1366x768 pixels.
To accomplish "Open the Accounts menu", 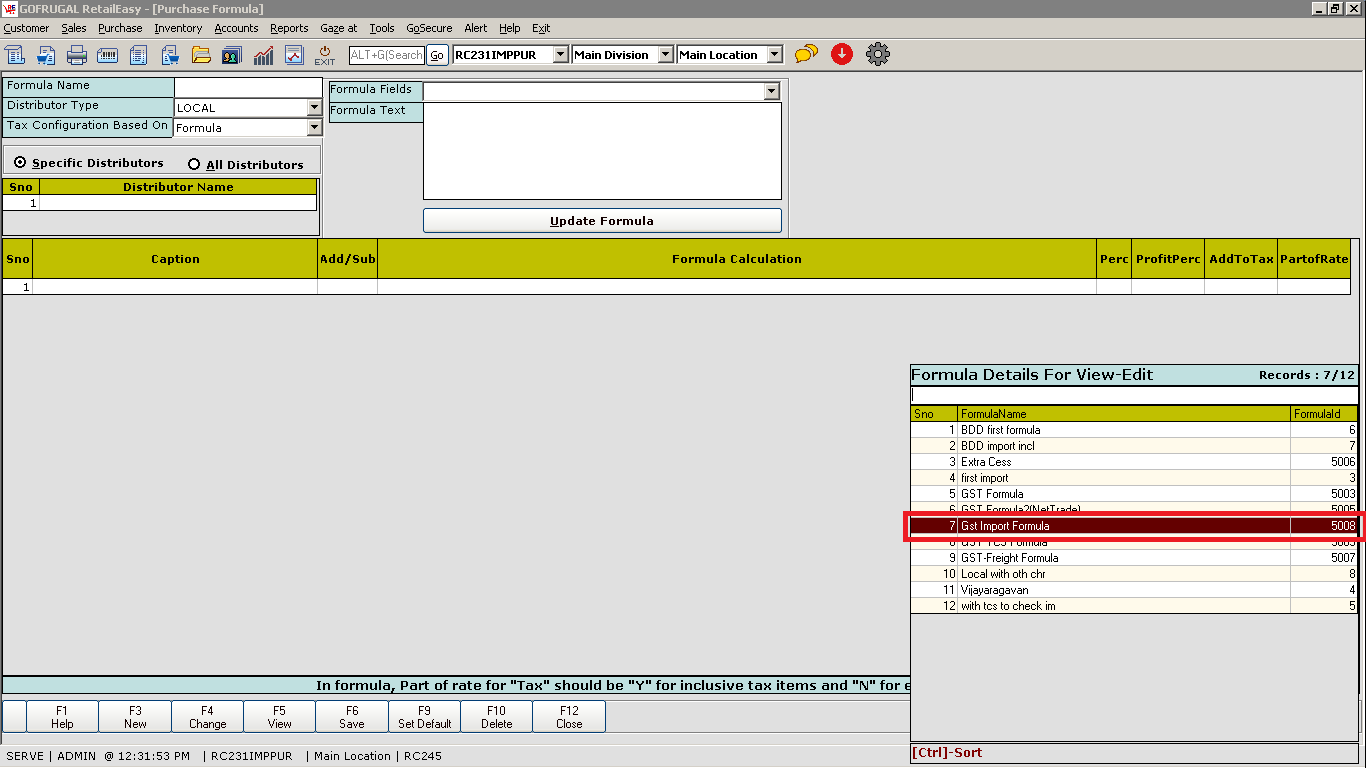I will pos(236,28).
